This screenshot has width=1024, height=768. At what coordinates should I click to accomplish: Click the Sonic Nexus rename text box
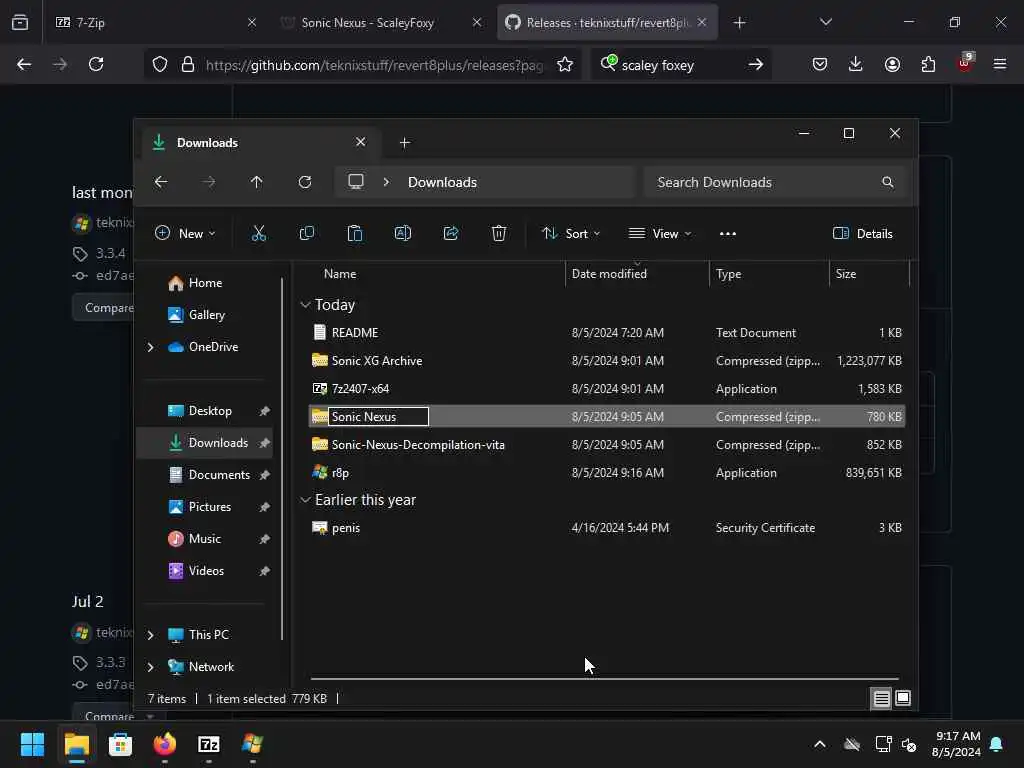click(x=378, y=417)
